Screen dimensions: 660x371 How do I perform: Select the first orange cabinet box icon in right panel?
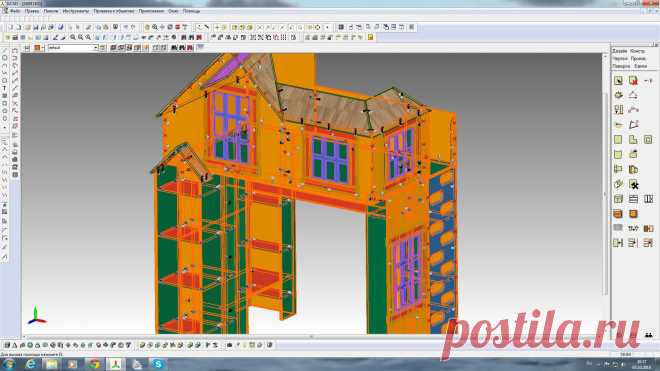tap(618, 214)
